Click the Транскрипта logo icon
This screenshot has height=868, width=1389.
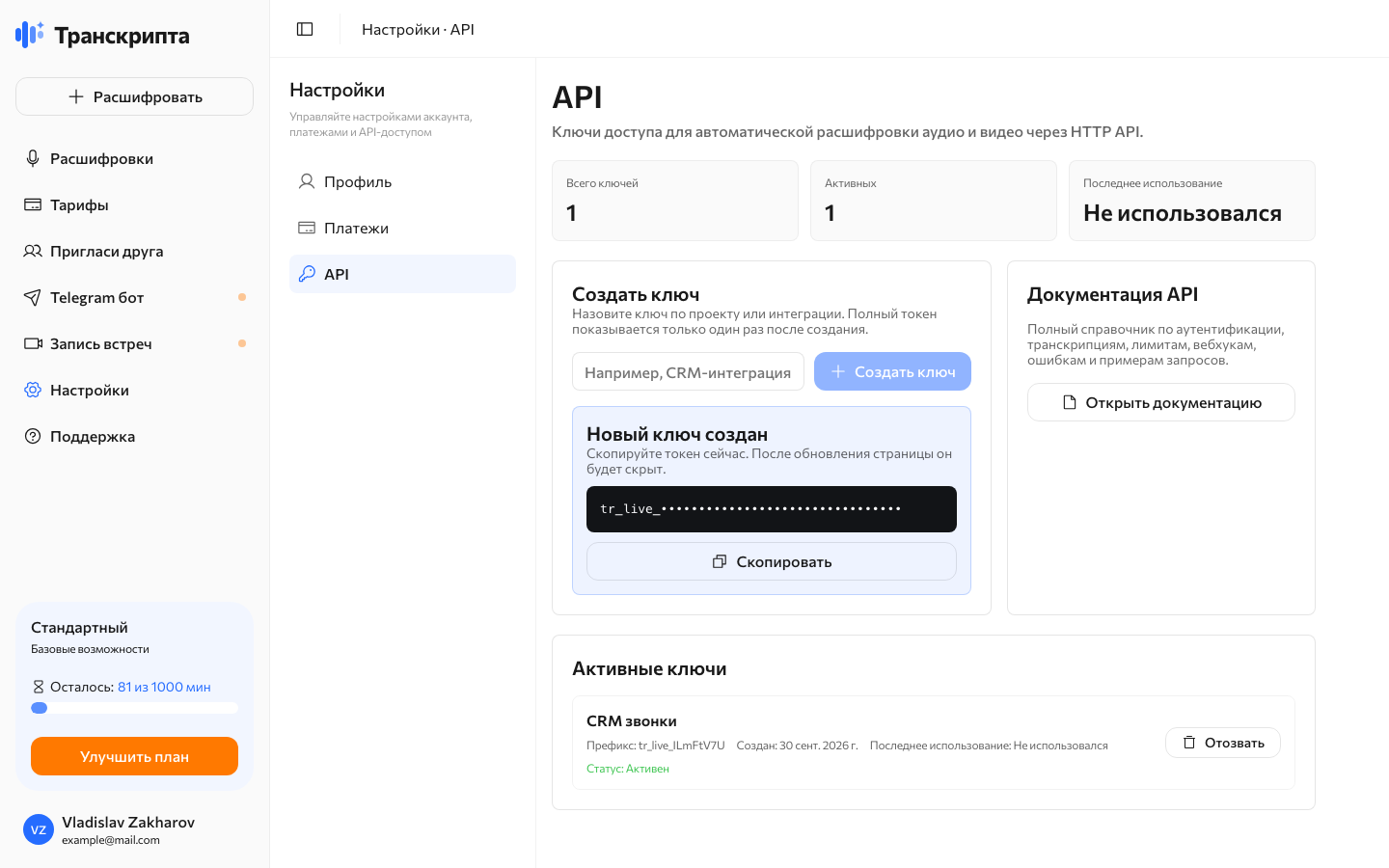tap(30, 35)
